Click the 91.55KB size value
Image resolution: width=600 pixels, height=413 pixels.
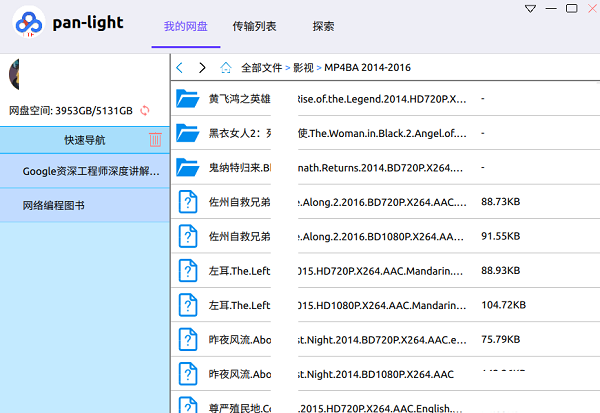(x=501, y=236)
